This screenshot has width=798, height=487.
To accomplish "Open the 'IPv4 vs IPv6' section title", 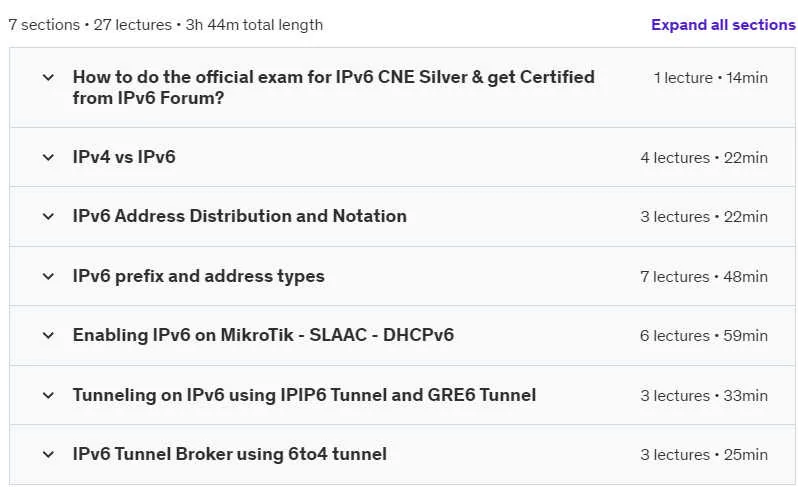I will tap(124, 157).
